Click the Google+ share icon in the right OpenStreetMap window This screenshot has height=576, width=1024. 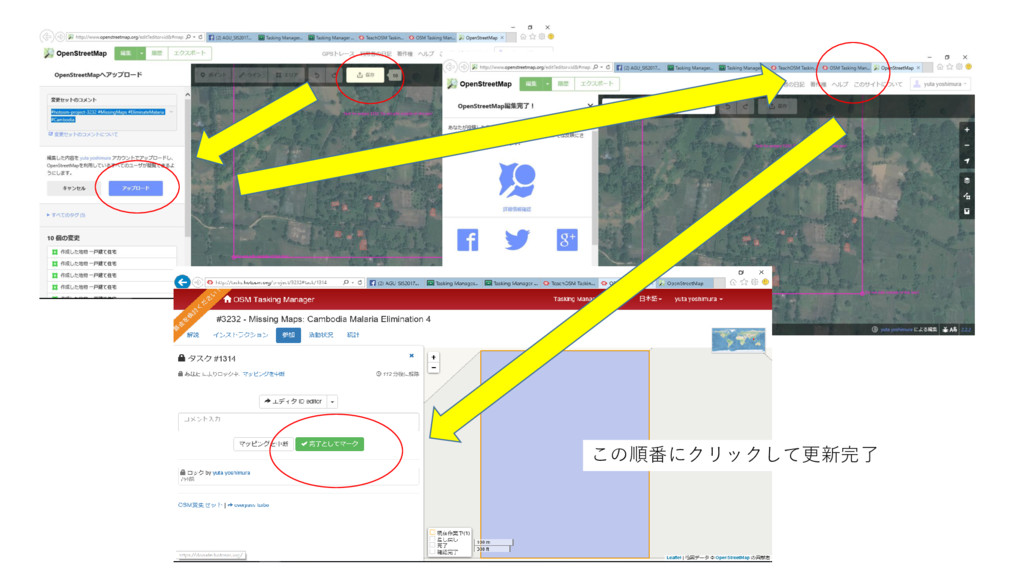click(567, 240)
